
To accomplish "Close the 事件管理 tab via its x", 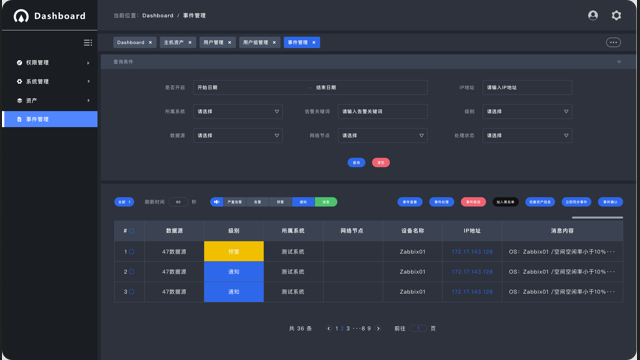I will point(314,42).
